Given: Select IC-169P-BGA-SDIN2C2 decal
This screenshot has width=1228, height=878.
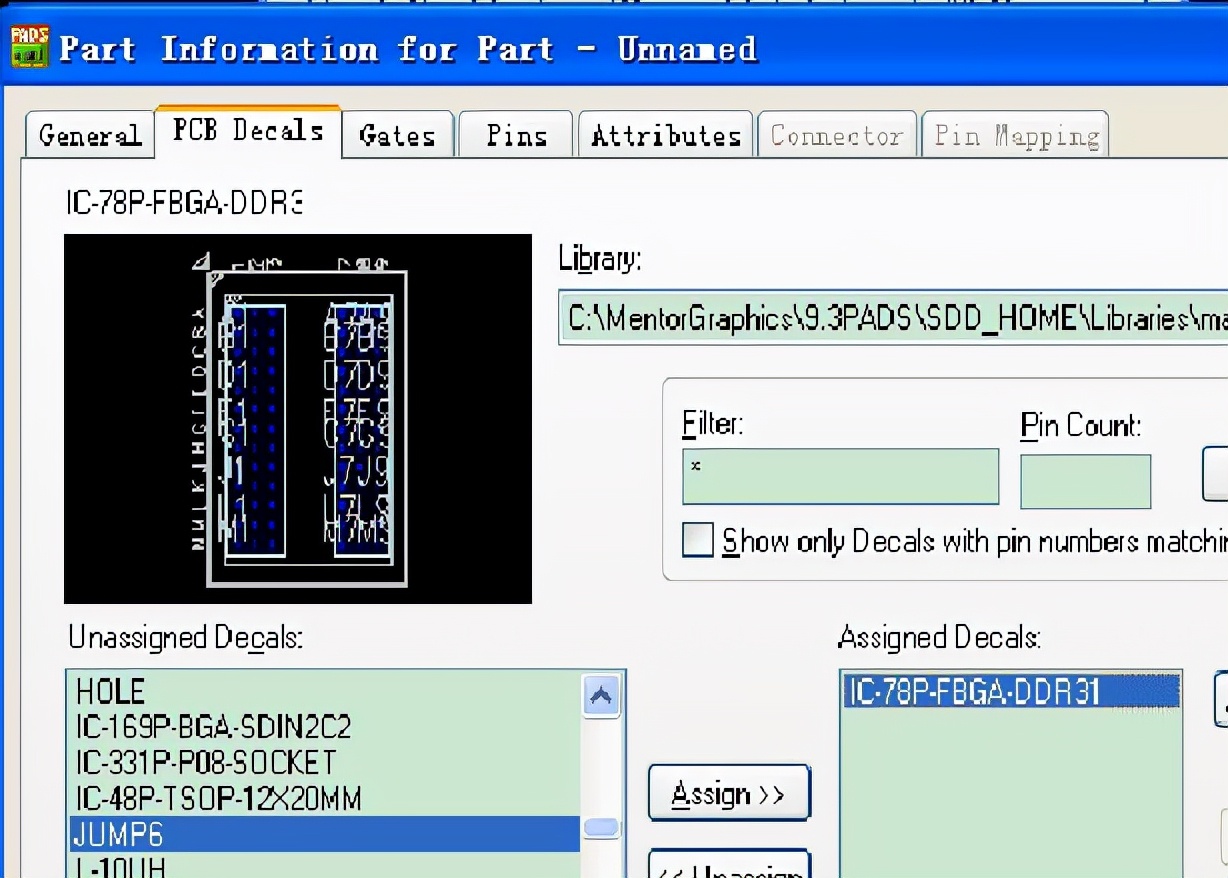Looking at the screenshot, I should tap(324, 726).
